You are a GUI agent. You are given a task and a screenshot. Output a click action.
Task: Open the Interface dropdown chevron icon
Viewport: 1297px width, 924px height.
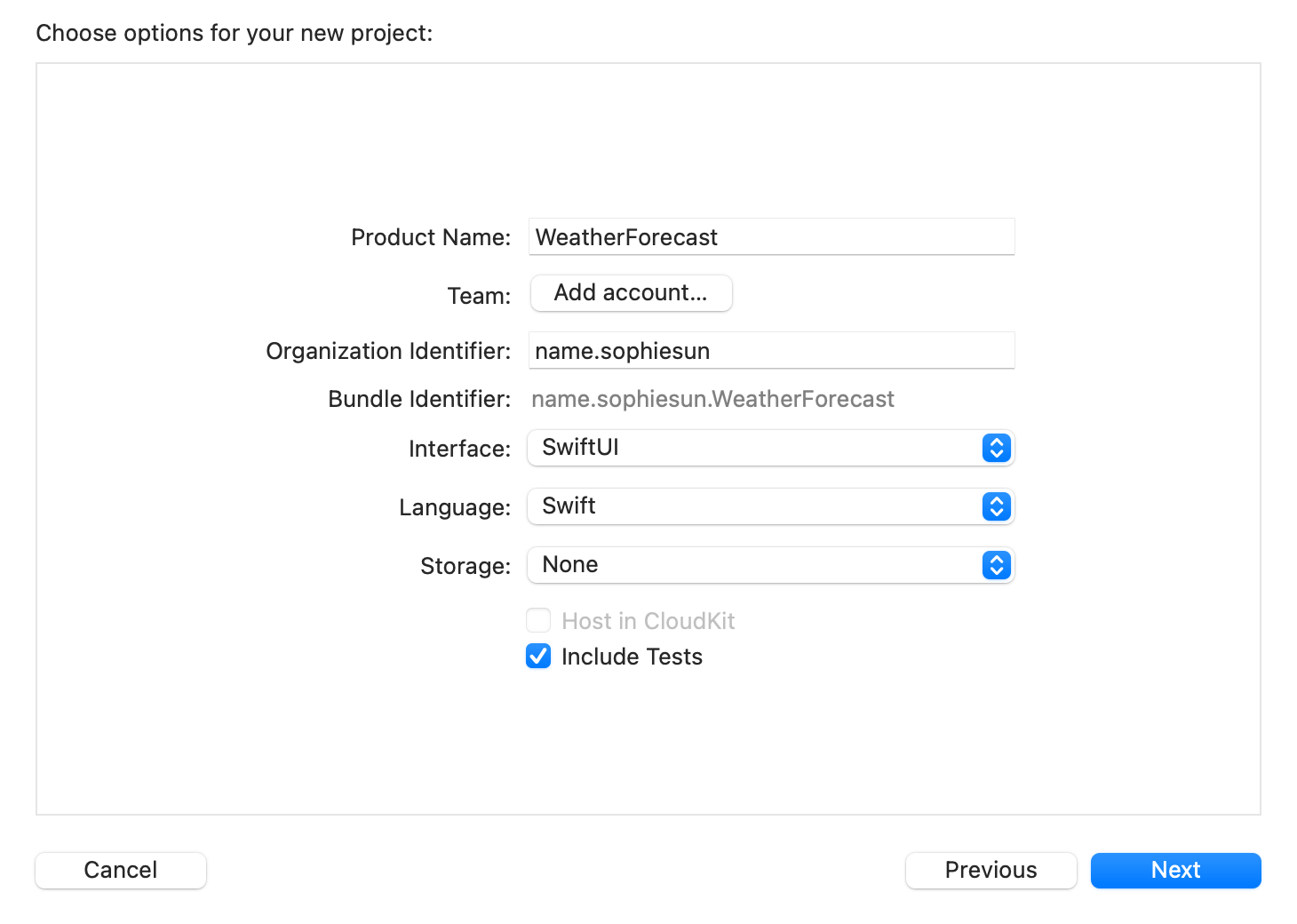click(997, 448)
